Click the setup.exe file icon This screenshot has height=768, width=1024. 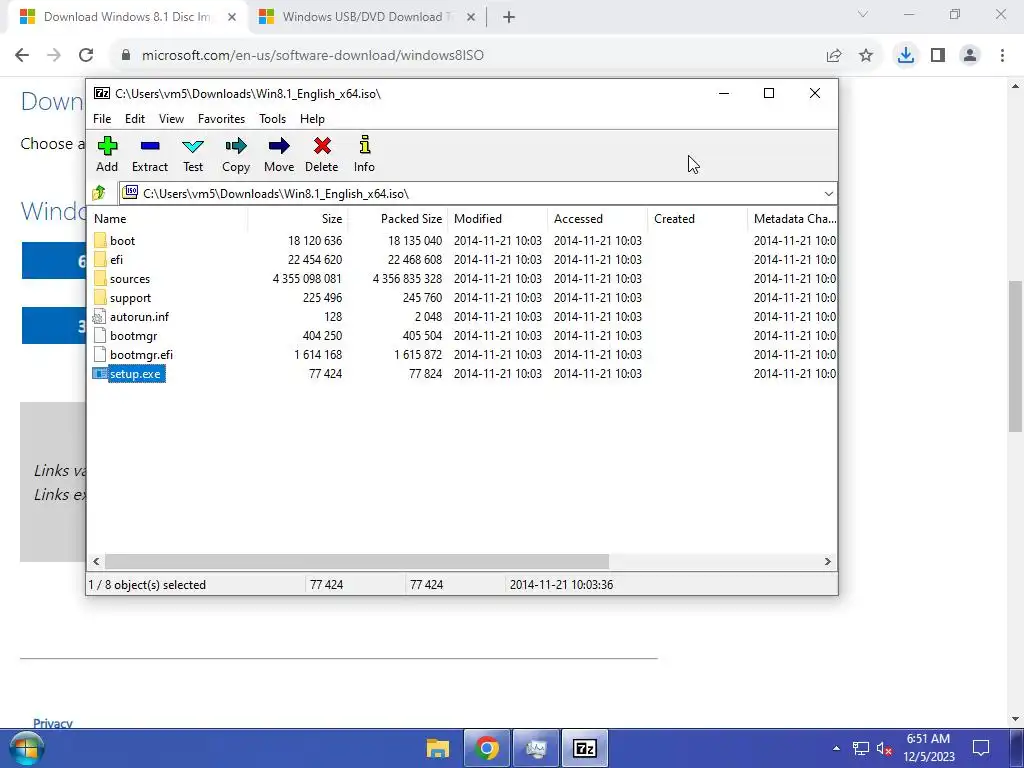[100, 374]
